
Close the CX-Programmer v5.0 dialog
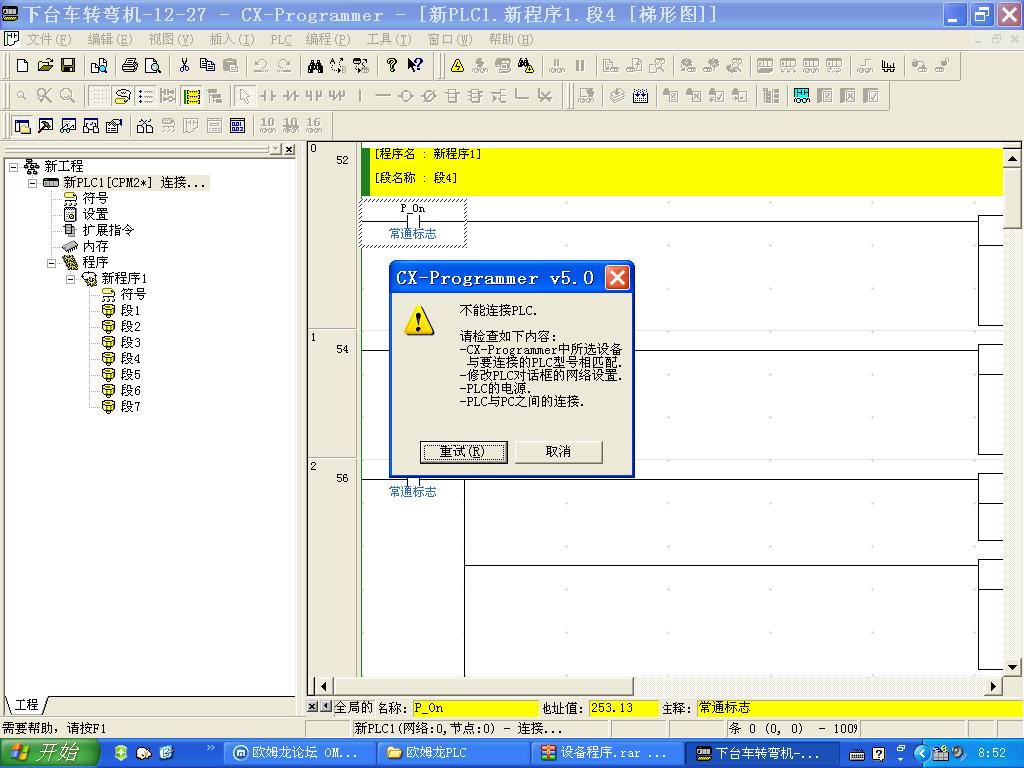pyautogui.click(x=617, y=278)
